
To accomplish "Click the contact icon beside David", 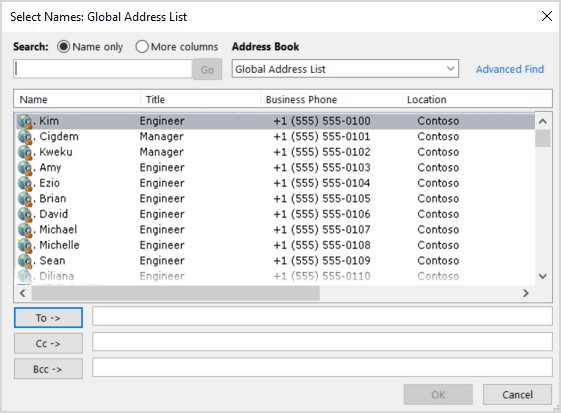I will (x=25, y=214).
